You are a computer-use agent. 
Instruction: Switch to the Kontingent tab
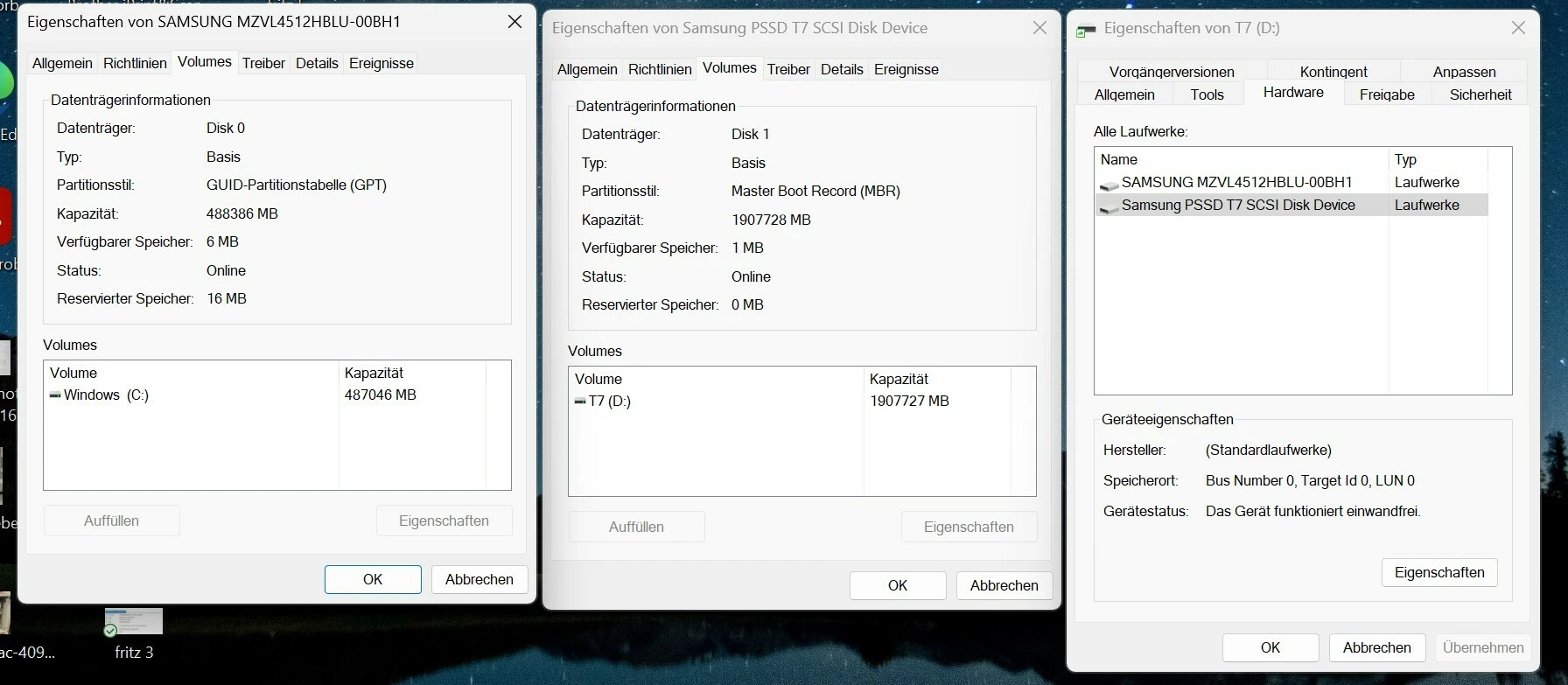pos(1333,72)
